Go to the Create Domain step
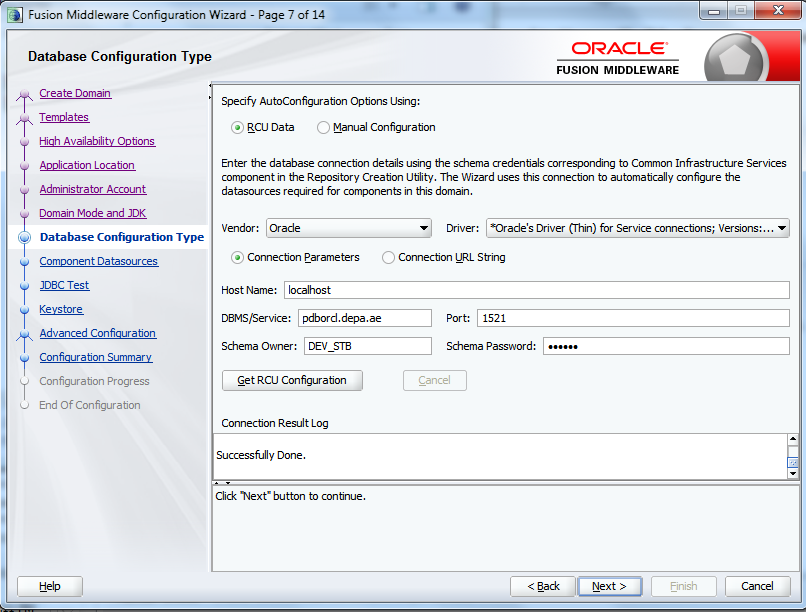This screenshot has height=612, width=806. pos(75,93)
